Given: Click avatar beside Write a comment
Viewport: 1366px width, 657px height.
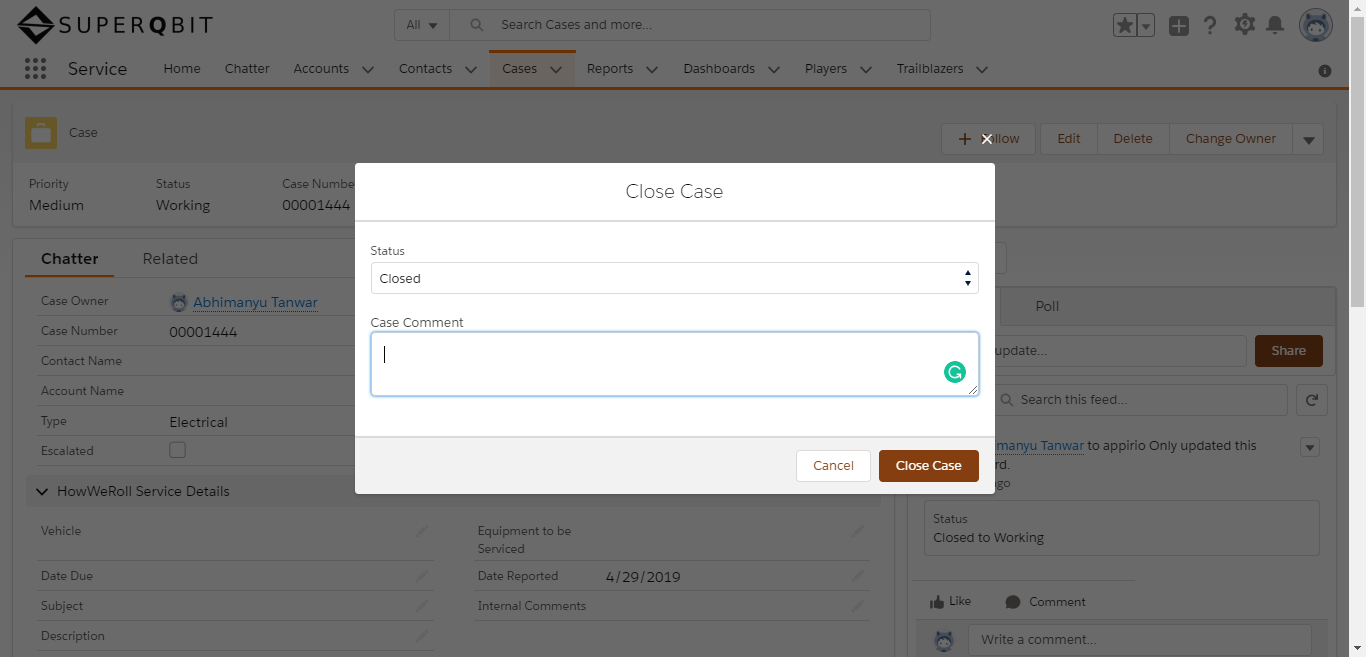Looking at the screenshot, I should coord(944,641).
